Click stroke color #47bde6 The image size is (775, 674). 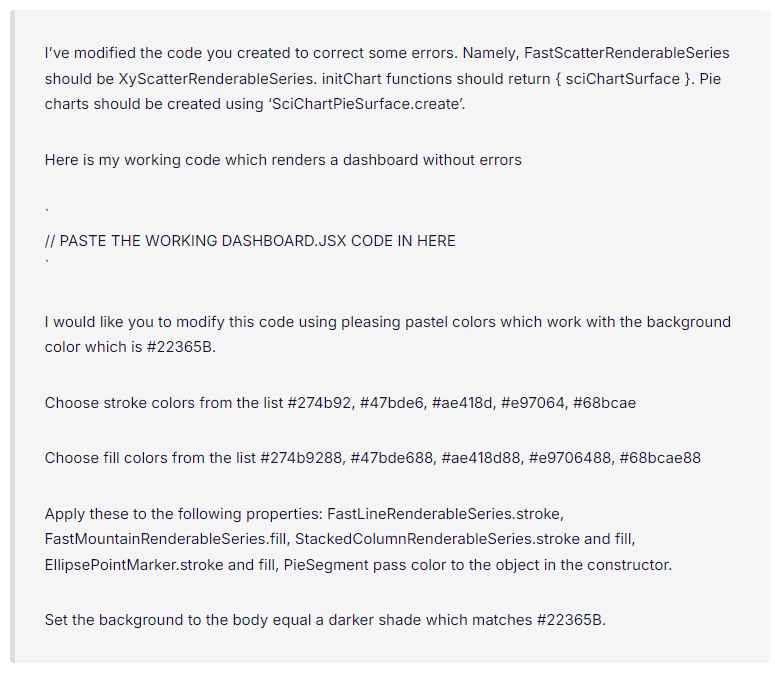(x=393, y=403)
